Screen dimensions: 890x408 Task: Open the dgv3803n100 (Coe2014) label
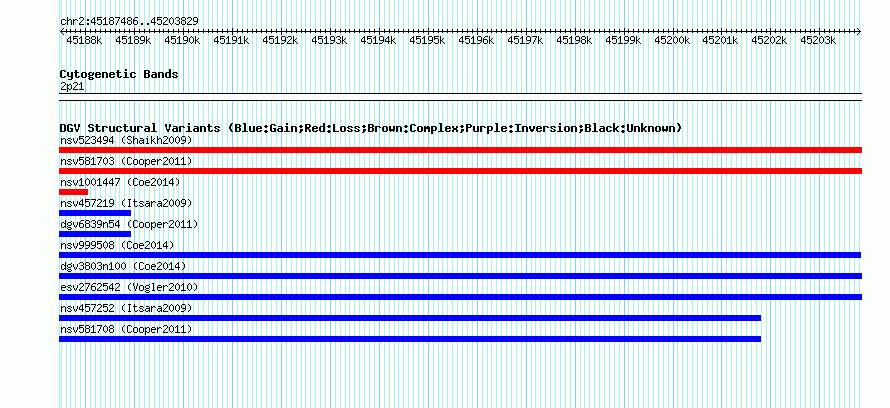(x=123, y=266)
